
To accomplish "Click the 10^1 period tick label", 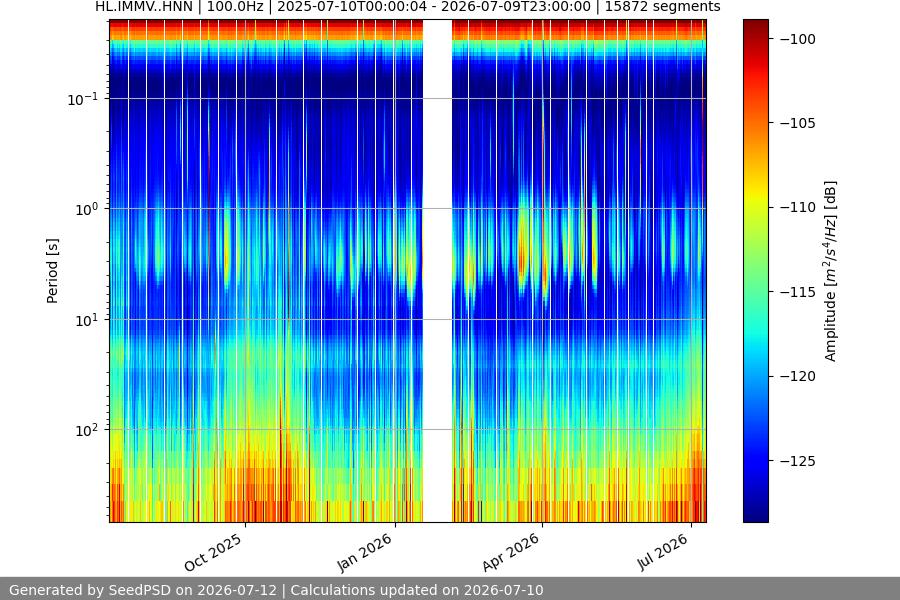I will (86, 320).
